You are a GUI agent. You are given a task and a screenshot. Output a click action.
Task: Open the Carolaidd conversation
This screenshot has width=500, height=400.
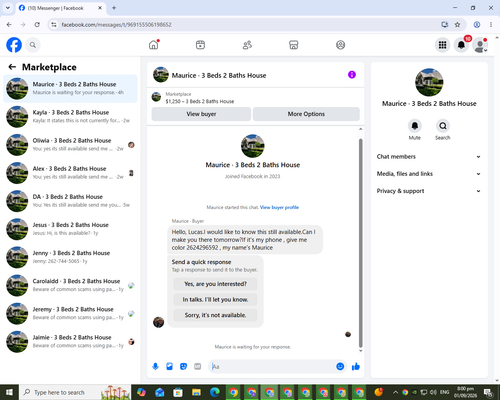click(70, 285)
